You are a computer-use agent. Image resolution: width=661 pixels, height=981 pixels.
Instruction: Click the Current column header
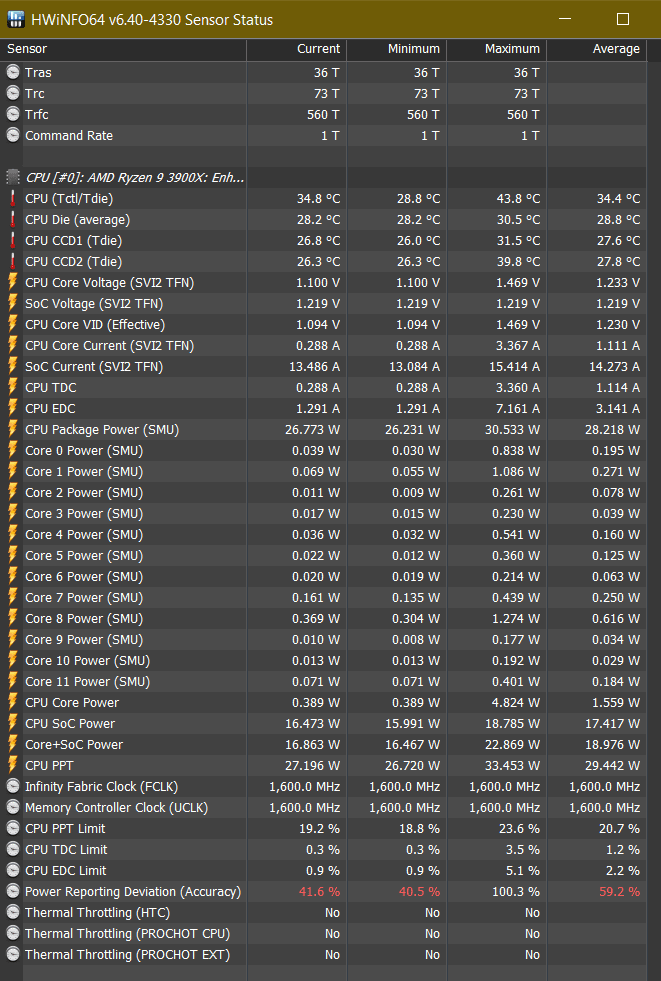point(296,49)
